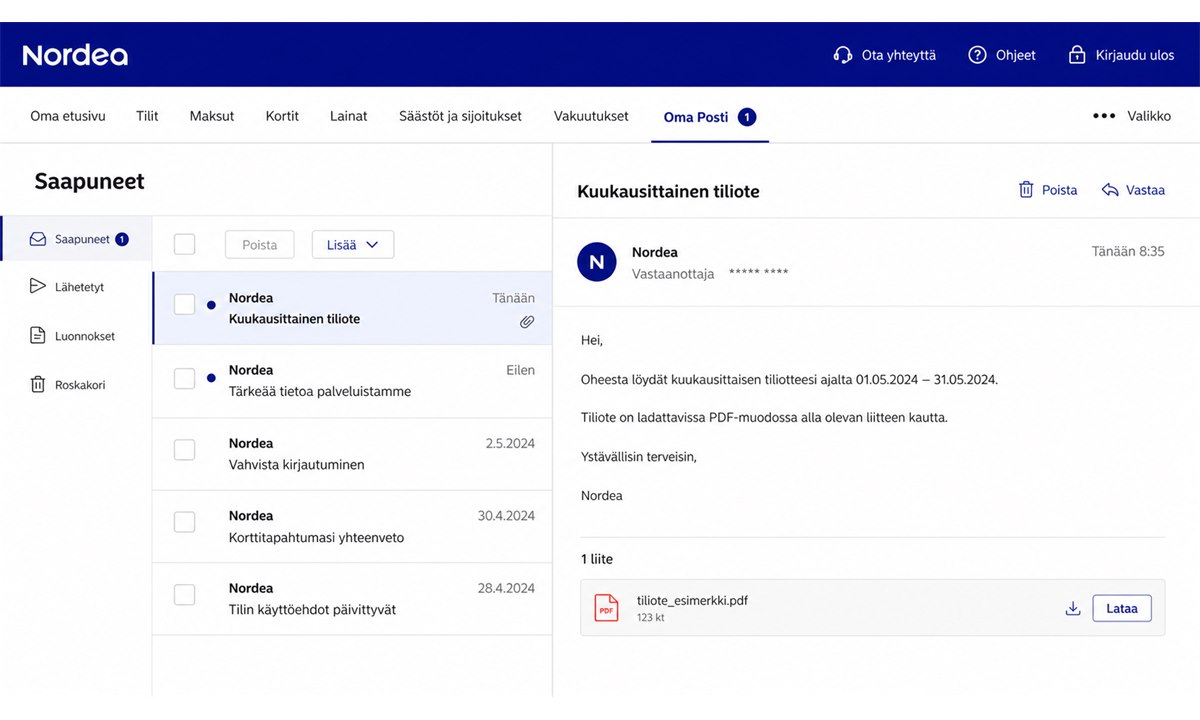1200x720 pixels.
Task: Click the padlock icon beside Kirjaudu ulos
Action: [x=1077, y=55]
